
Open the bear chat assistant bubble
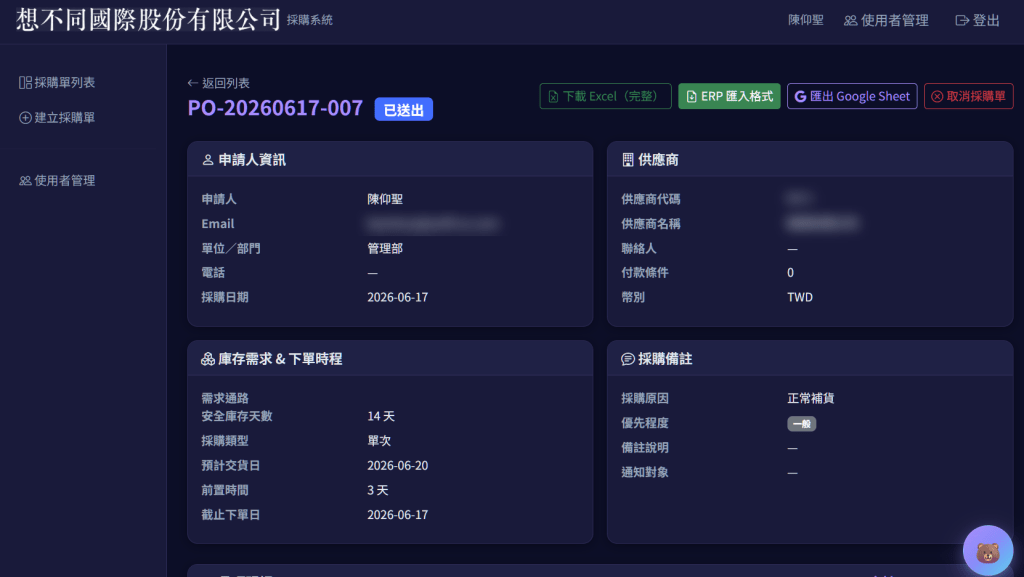click(x=988, y=550)
